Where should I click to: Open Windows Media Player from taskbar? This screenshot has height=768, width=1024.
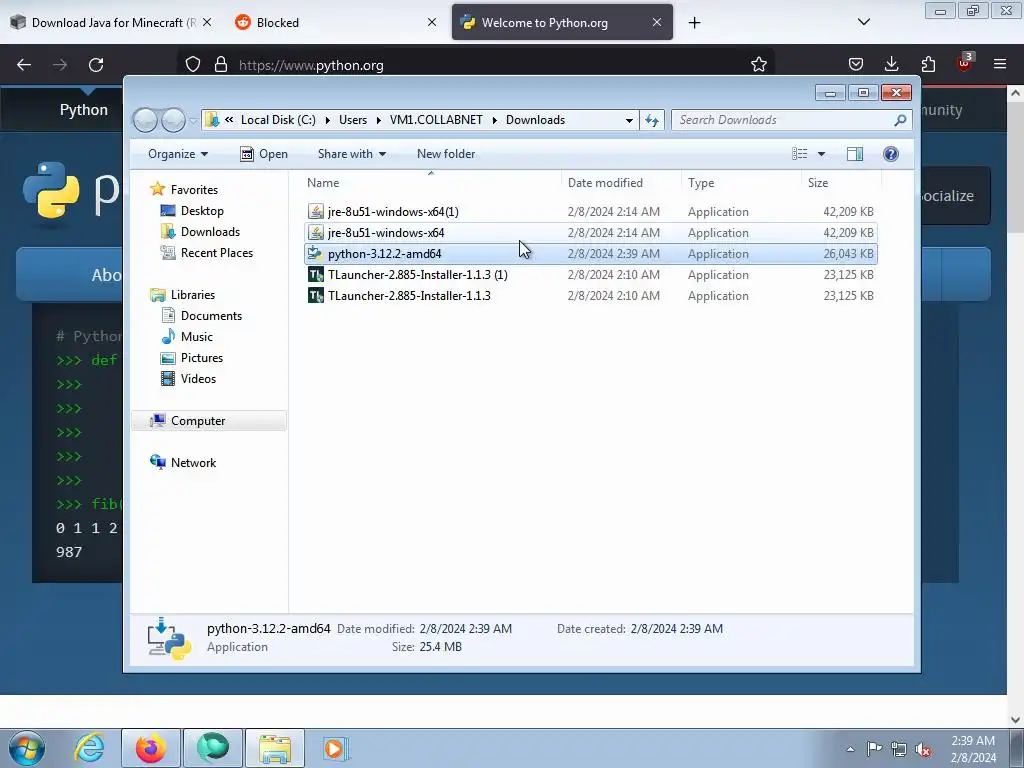pyautogui.click(x=336, y=748)
